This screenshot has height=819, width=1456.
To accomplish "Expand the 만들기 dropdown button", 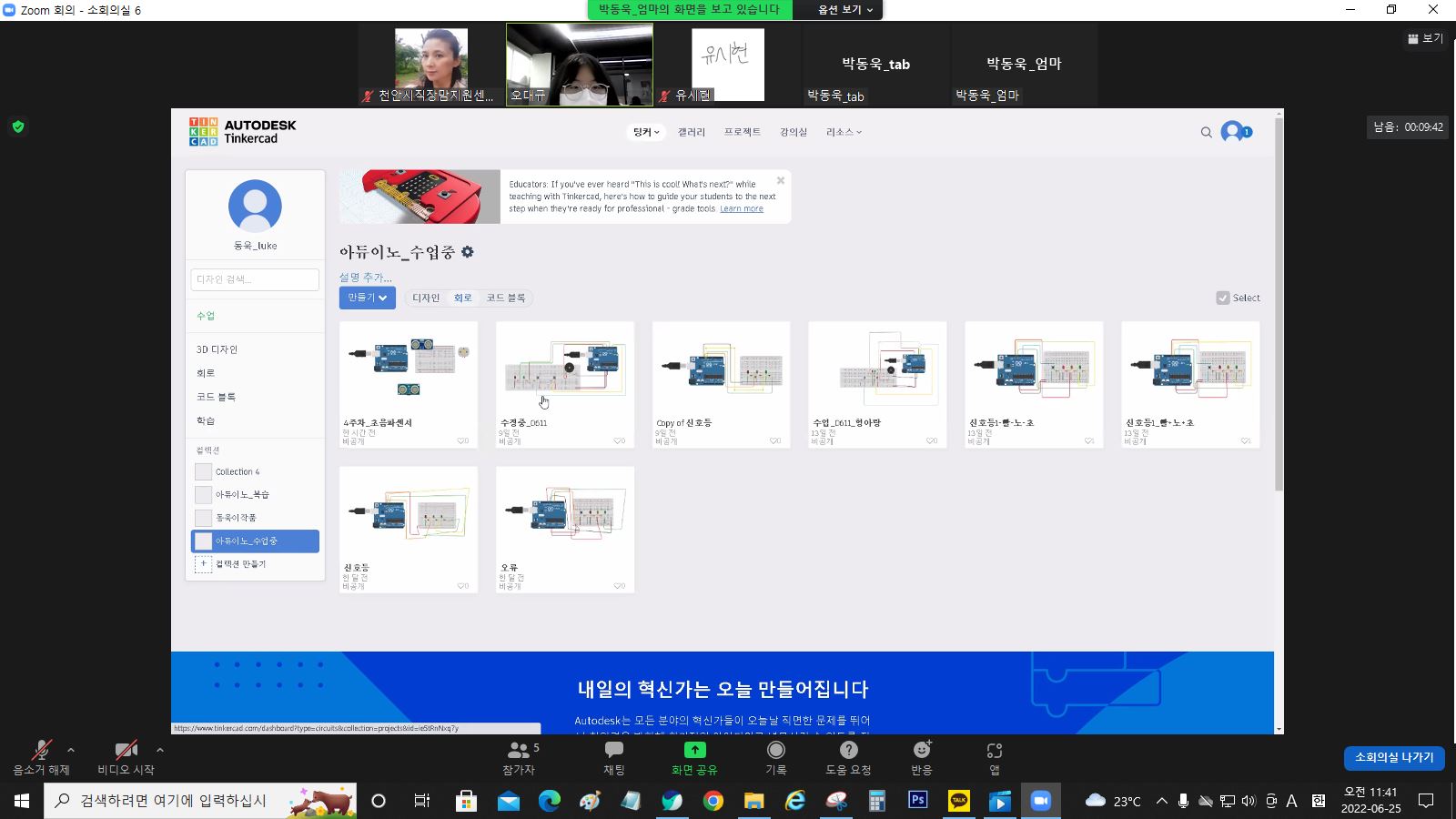I will point(367,298).
